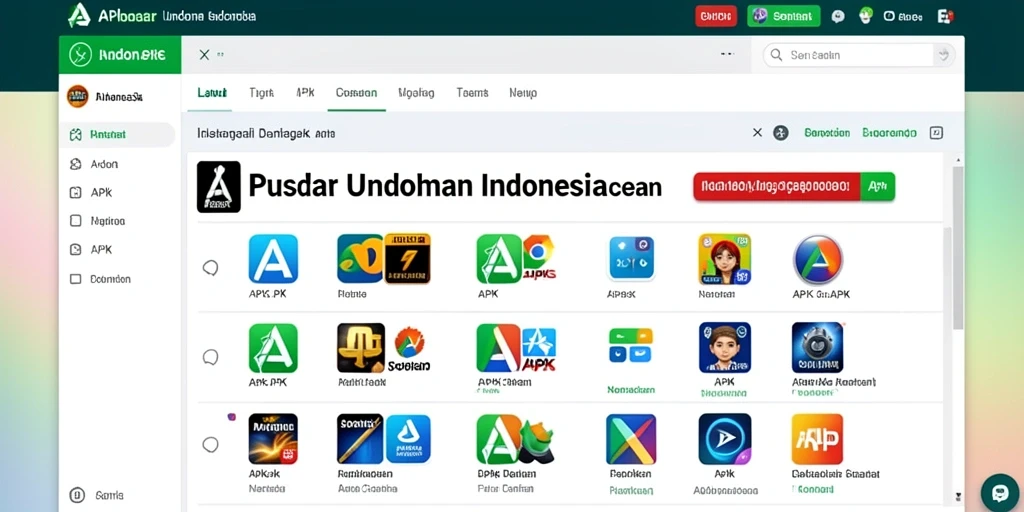The height and width of the screenshot is (512, 1024).
Task: Open the red-haired girl avatar app
Action: click(724, 259)
